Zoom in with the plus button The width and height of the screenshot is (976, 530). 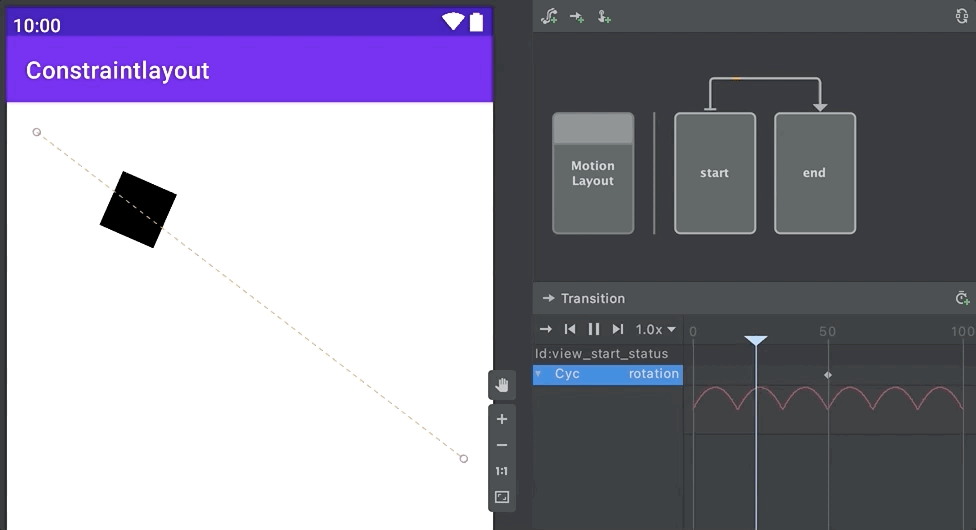(x=502, y=419)
